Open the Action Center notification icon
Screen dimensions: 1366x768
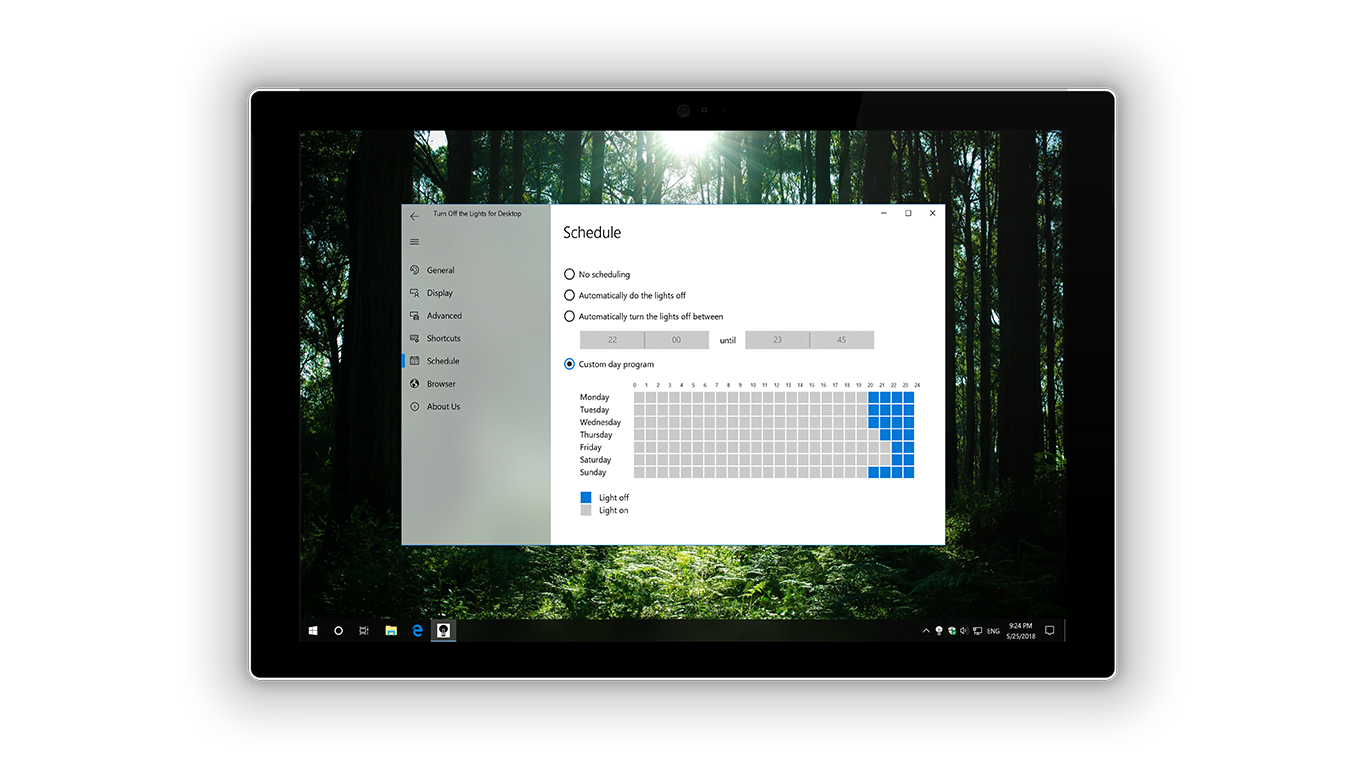1049,630
